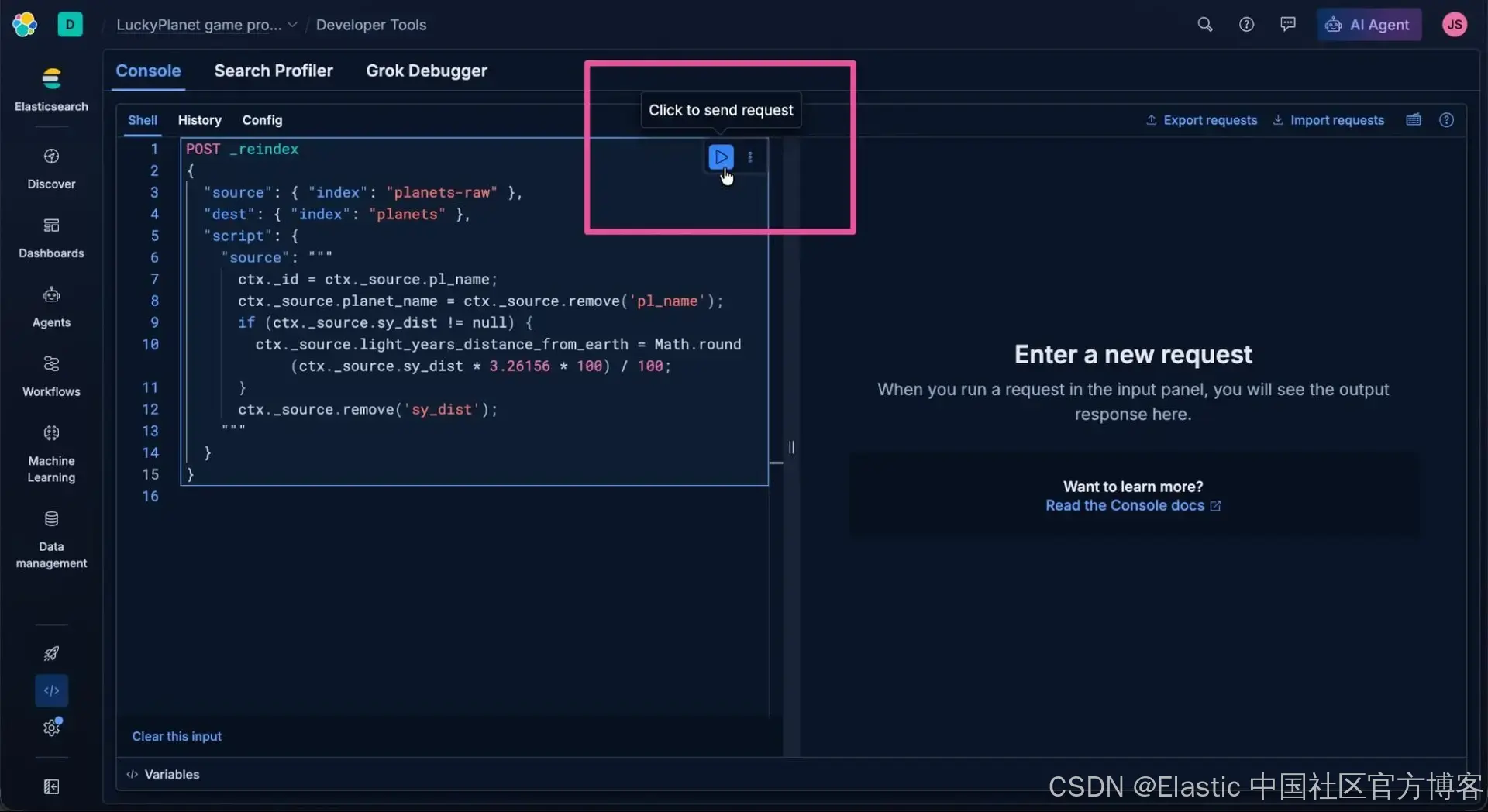This screenshot has height=812, width=1488.
Task: Click the POST _reindex request line
Action: pos(242,149)
